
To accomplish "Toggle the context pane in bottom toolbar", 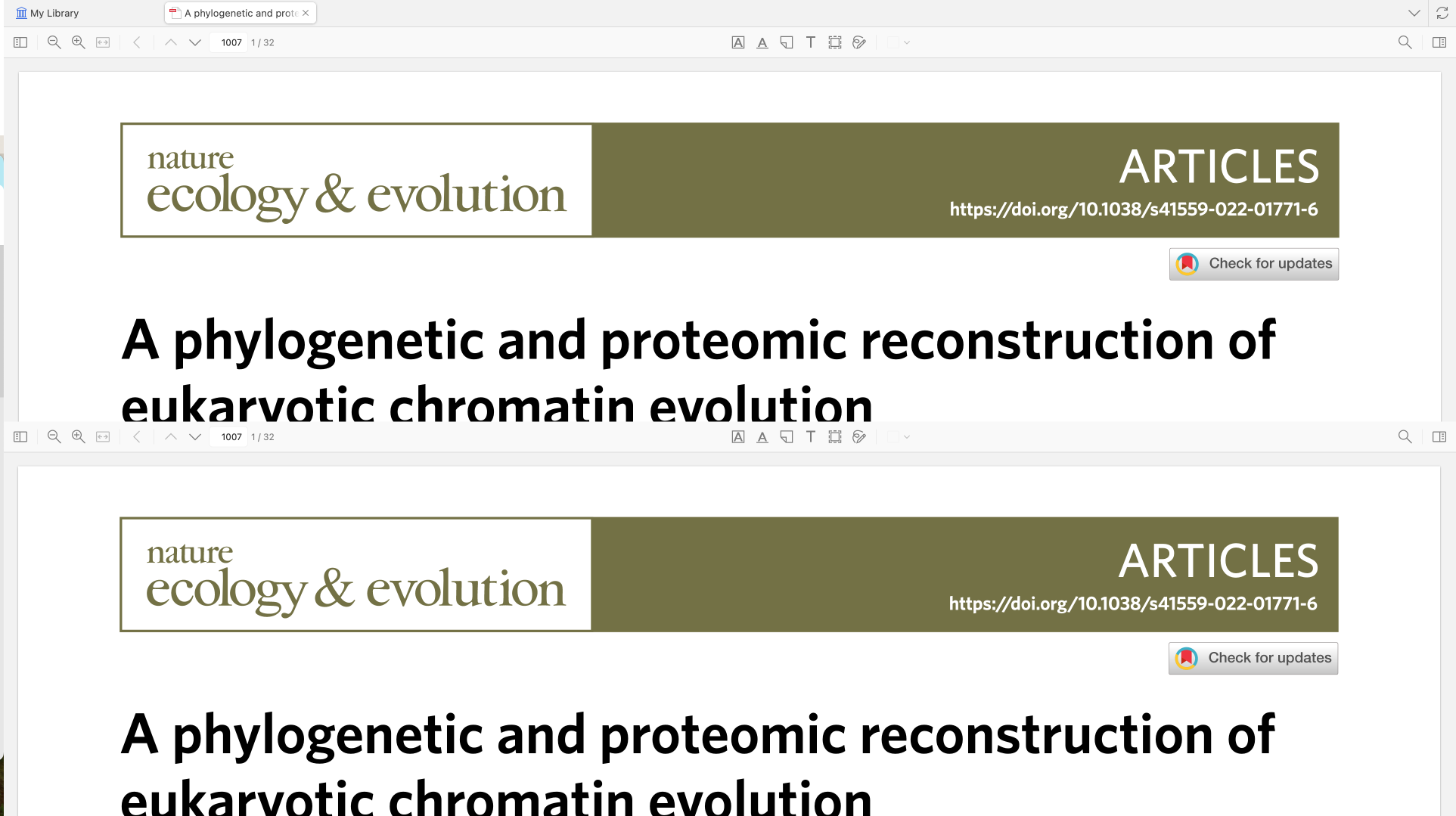I will (x=1439, y=436).
